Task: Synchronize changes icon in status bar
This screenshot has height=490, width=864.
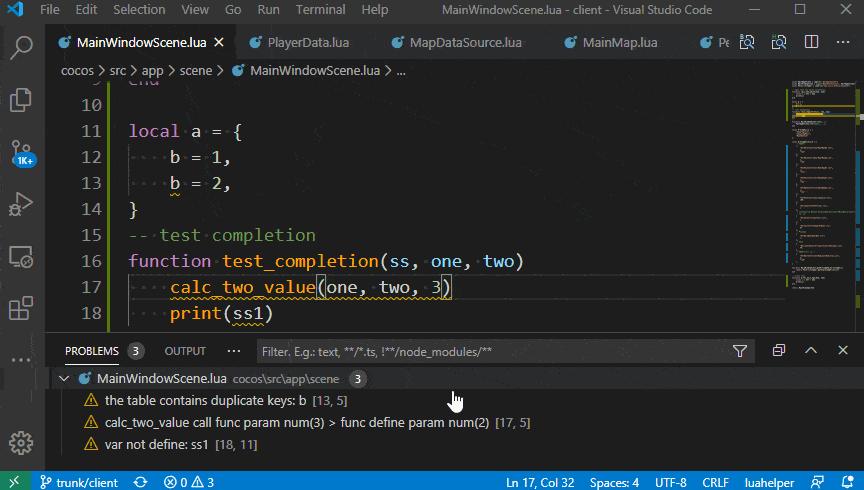Action: (141, 482)
